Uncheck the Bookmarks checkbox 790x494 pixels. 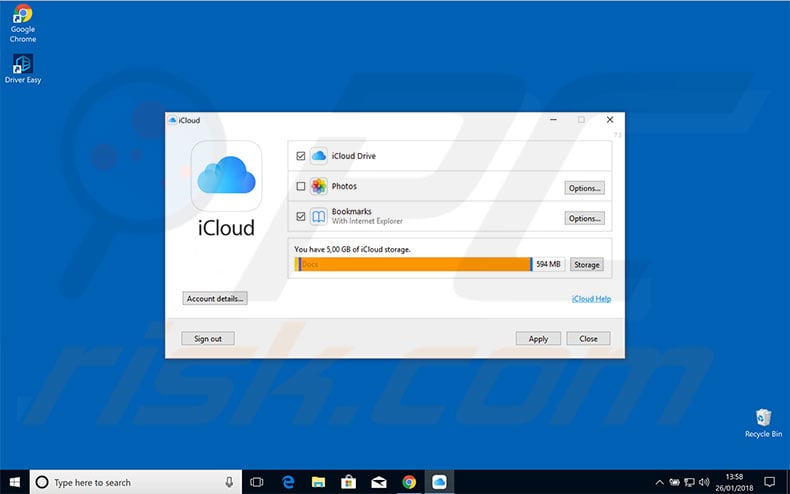[301, 216]
